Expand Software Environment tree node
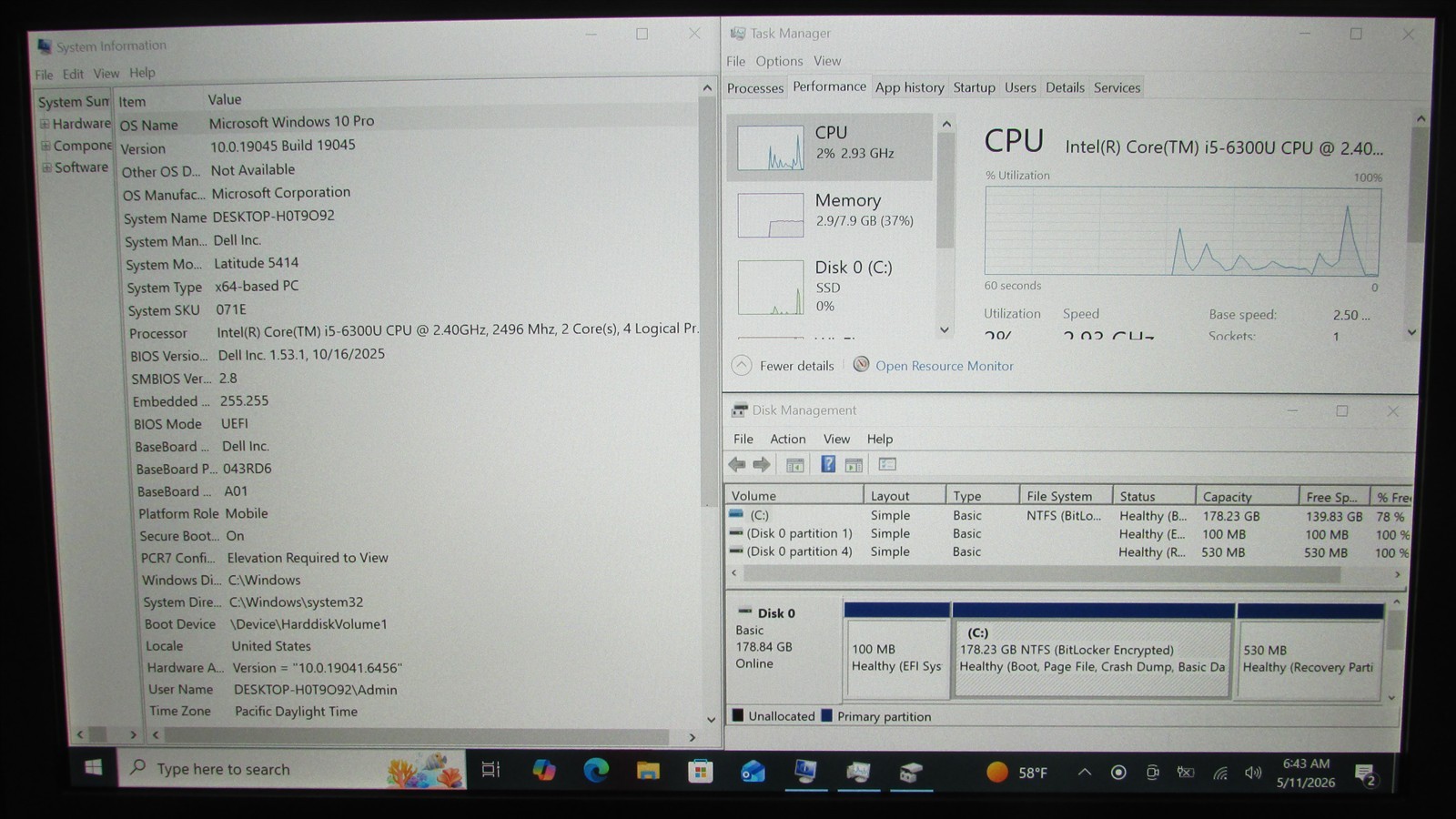 pyautogui.click(x=46, y=167)
